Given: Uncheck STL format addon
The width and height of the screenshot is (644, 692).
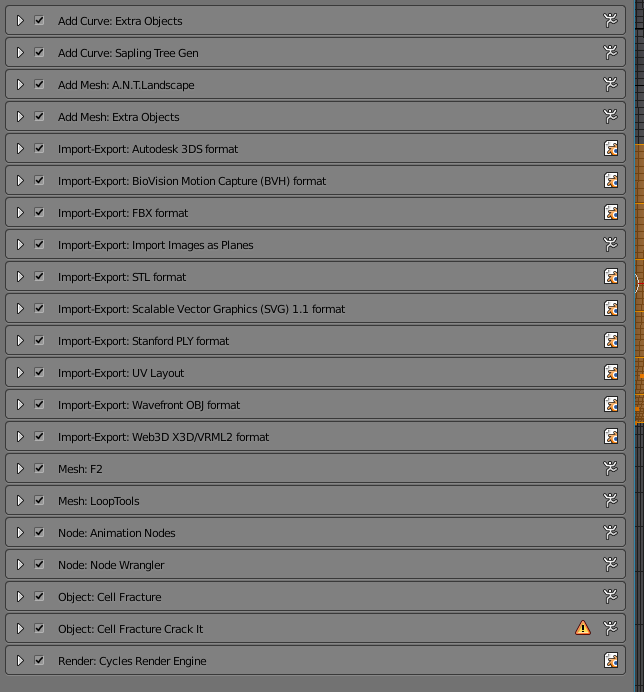Looking at the screenshot, I should [39, 276].
